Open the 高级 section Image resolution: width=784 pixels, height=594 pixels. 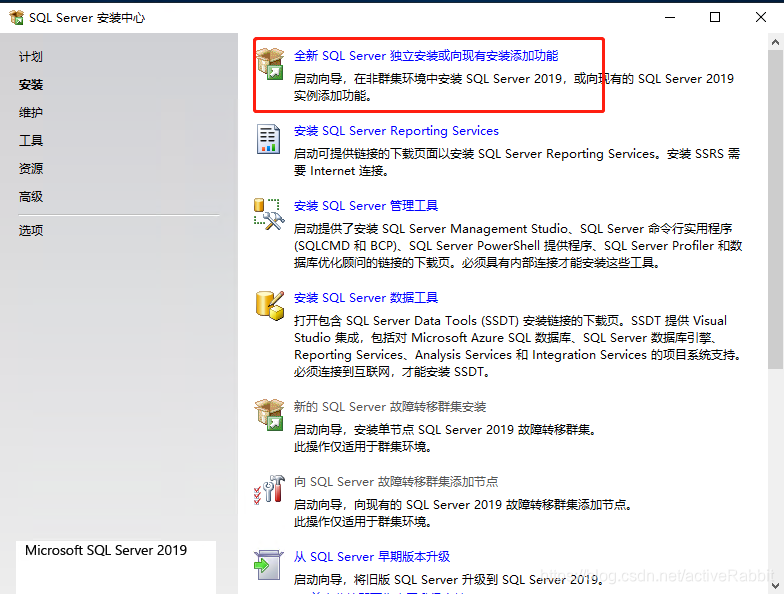pos(31,196)
